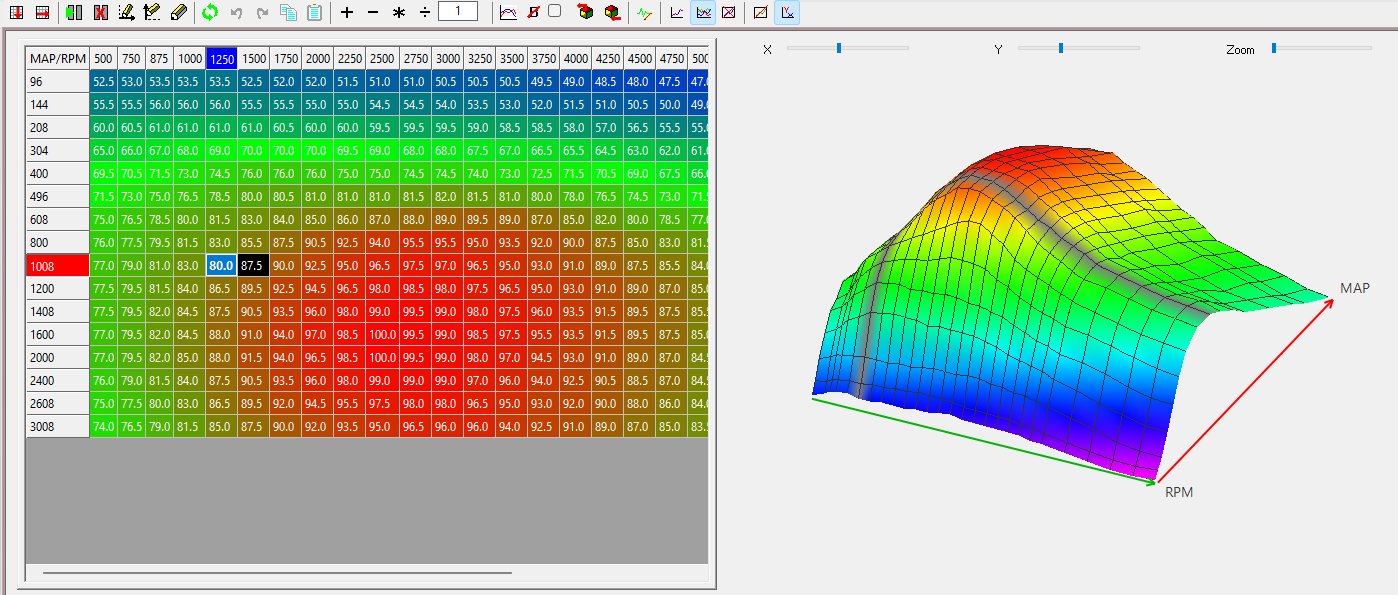Click the minus subtract operator button
This screenshot has width=1398, height=595.
click(x=373, y=13)
